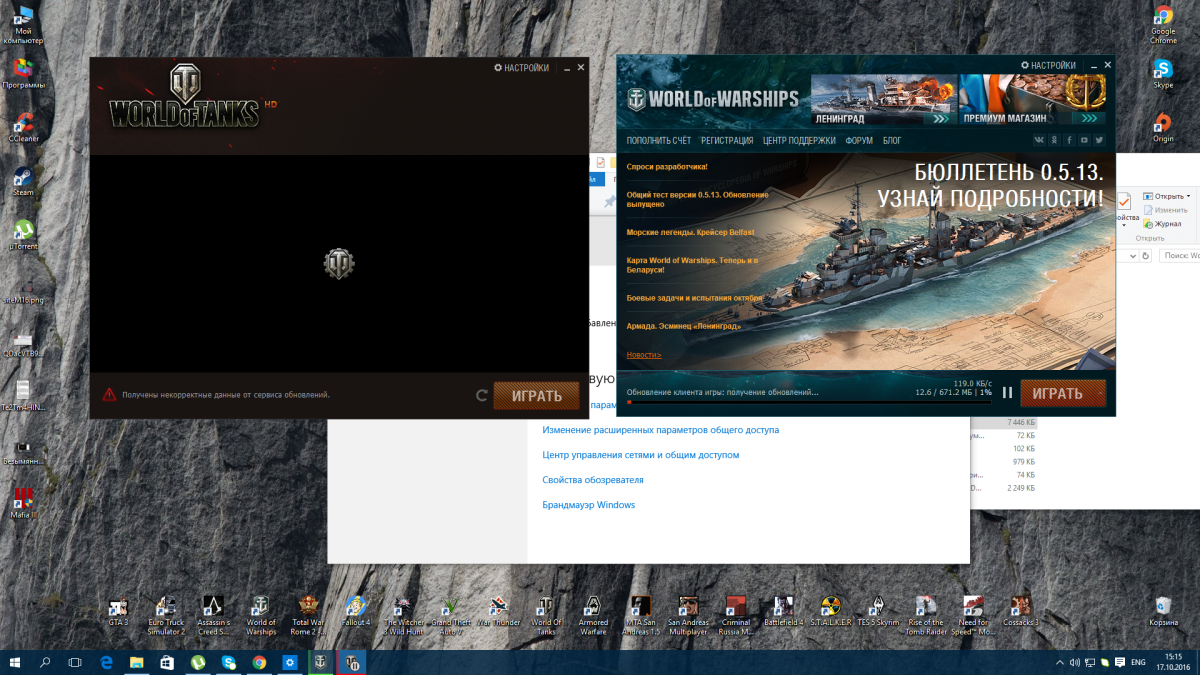Open the Fallout 4 desktop shortcut

[x=357, y=612]
